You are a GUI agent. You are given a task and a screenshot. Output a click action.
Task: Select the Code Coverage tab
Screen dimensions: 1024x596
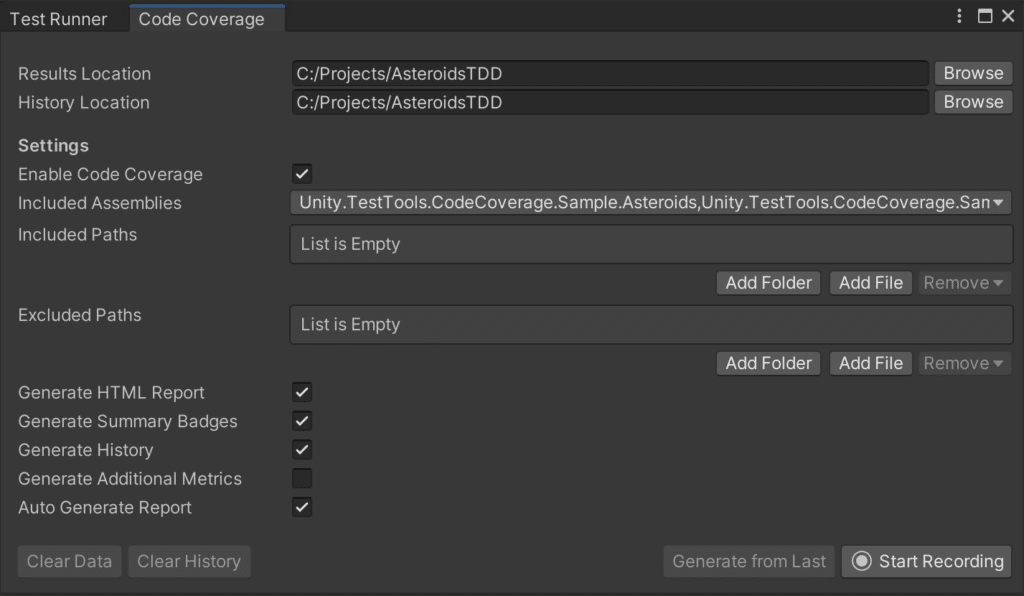pyautogui.click(x=206, y=17)
